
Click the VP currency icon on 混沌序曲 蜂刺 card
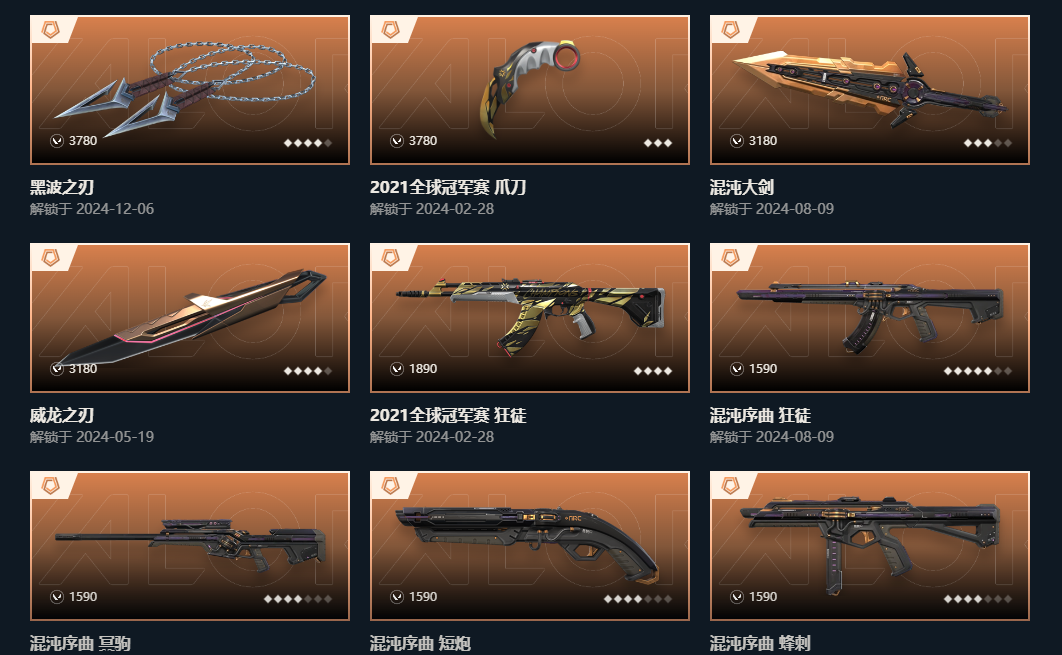737,597
